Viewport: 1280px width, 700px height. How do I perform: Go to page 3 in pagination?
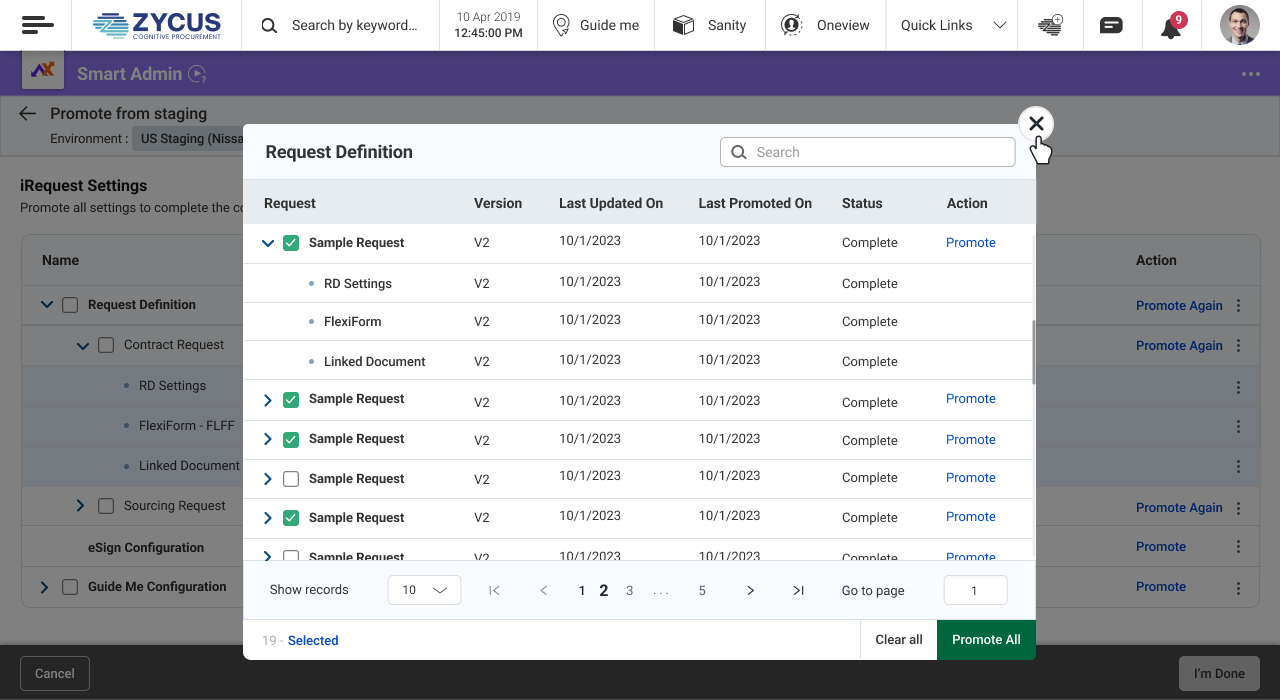[629, 590]
